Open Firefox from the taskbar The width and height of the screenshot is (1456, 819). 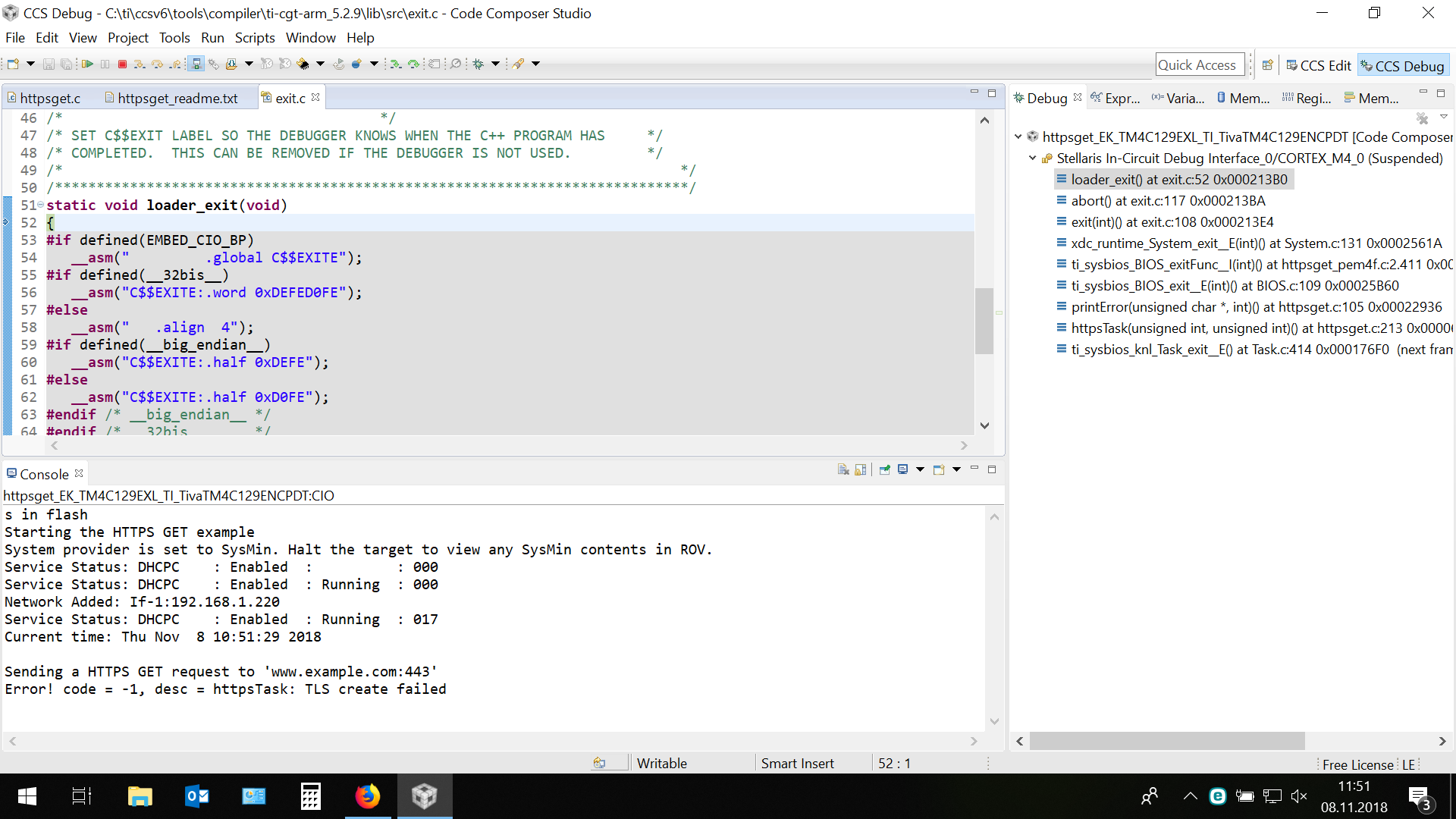click(x=368, y=795)
